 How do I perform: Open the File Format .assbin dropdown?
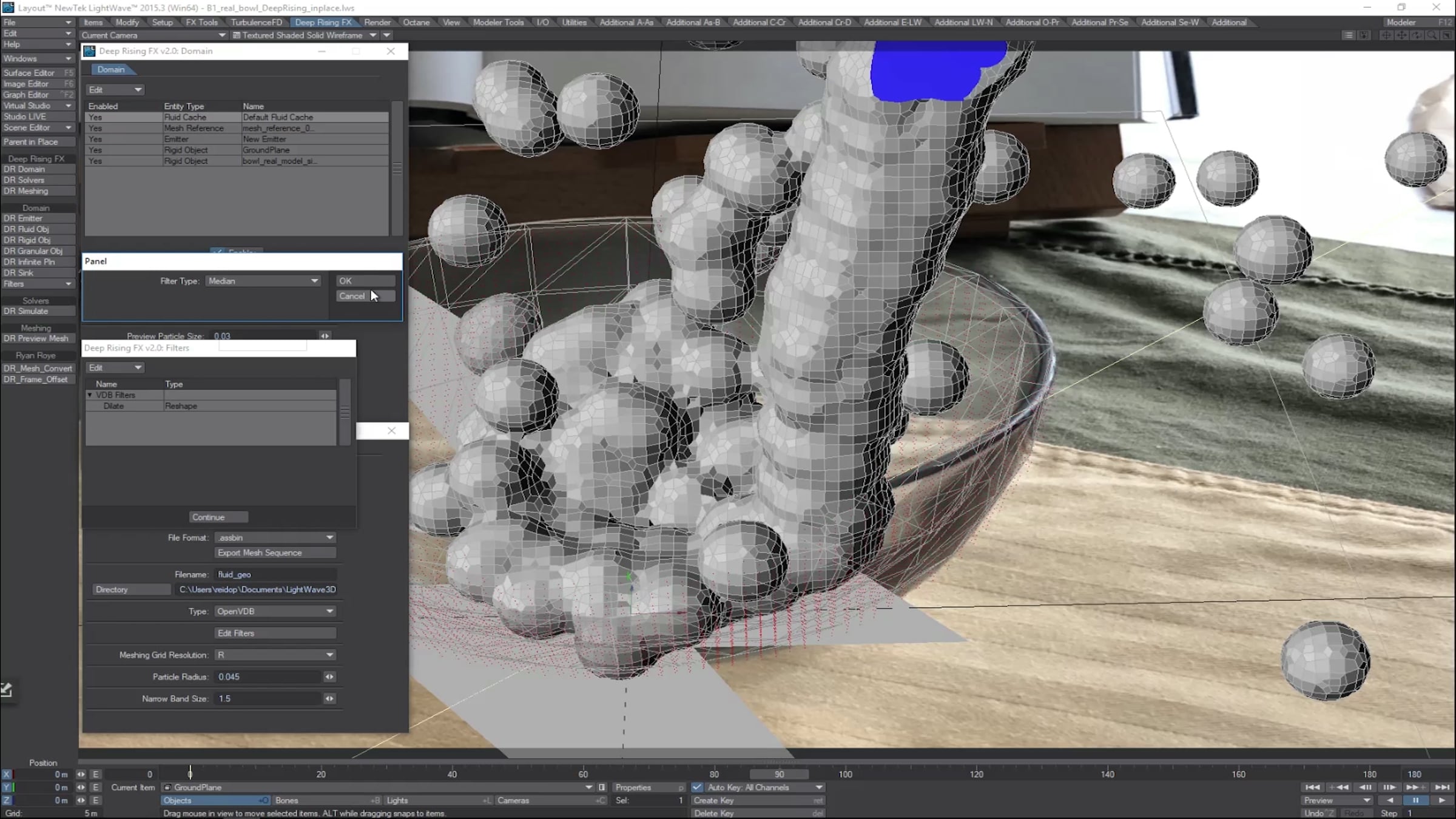[275, 538]
